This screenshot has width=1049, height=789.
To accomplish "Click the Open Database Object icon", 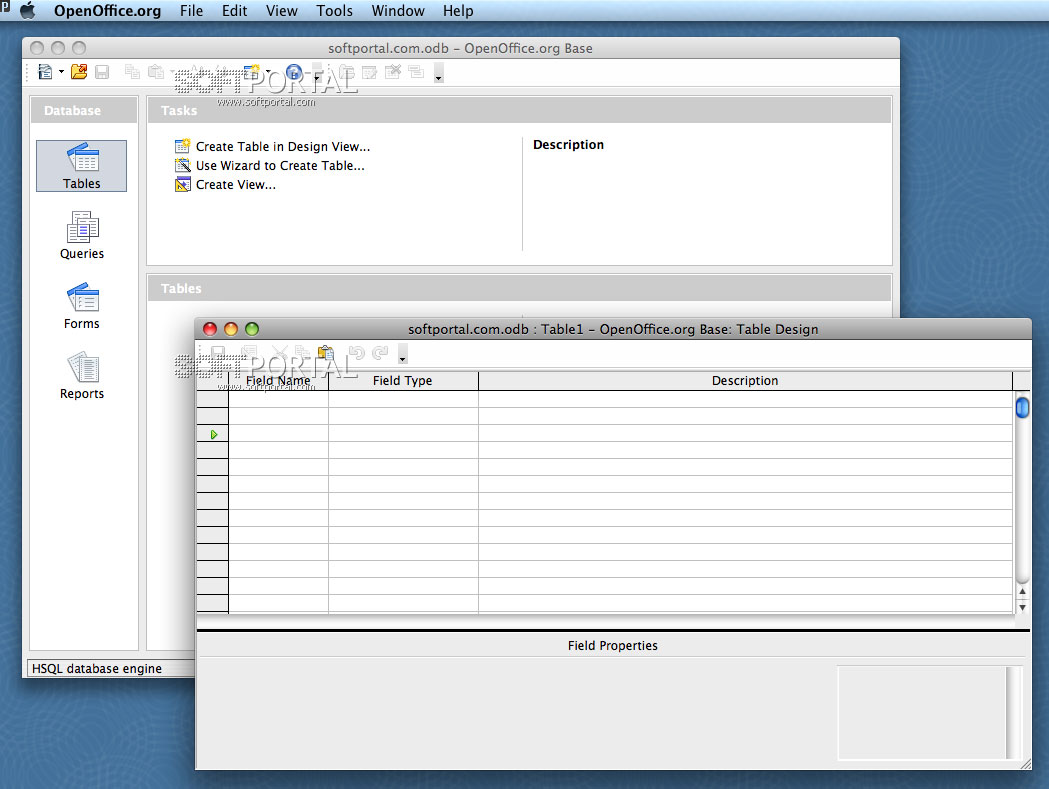I will [x=346, y=72].
